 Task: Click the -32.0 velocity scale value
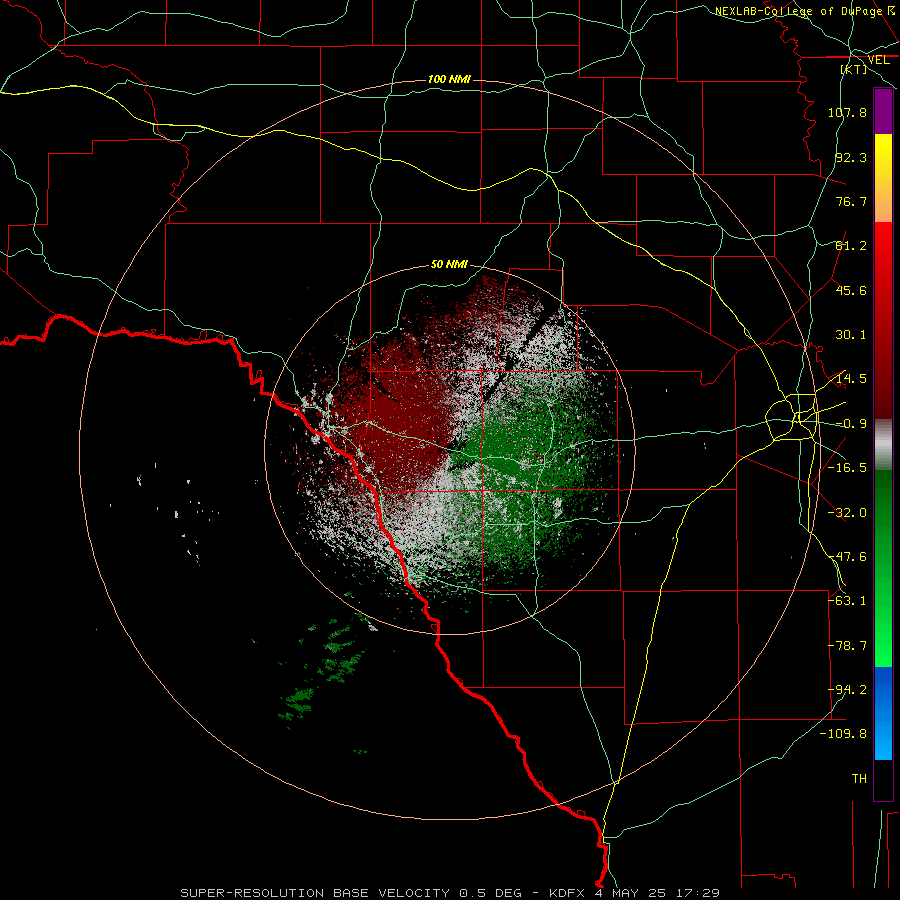pyautogui.click(x=847, y=513)
